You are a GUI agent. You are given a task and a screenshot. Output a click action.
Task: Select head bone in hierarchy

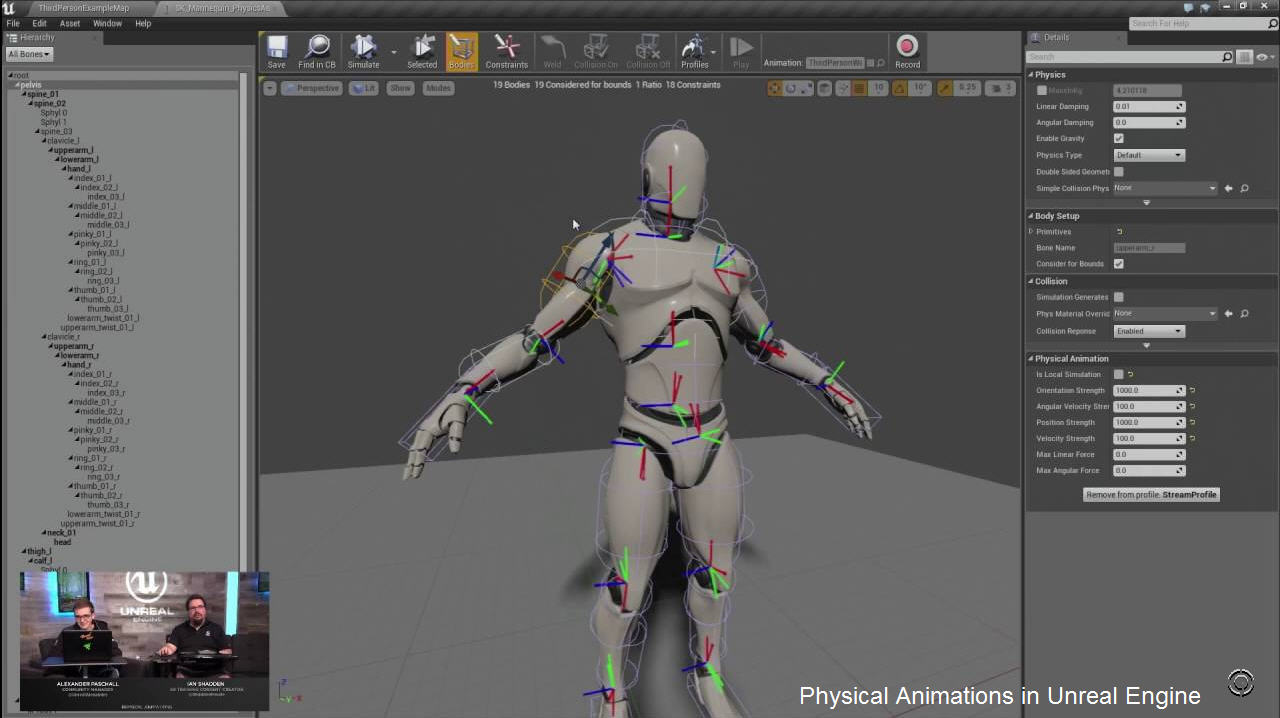coord(62,542)
